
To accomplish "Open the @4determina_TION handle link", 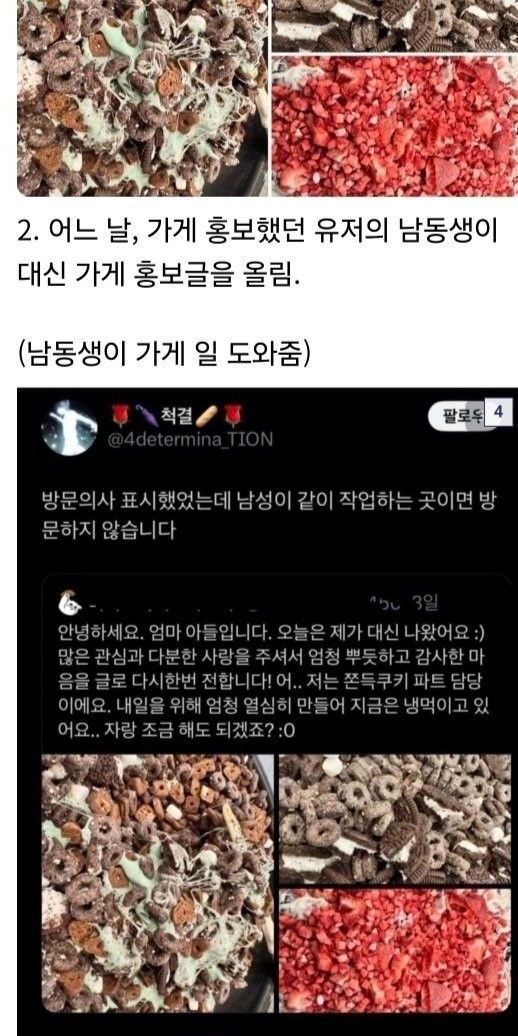I will pos(191,439).
